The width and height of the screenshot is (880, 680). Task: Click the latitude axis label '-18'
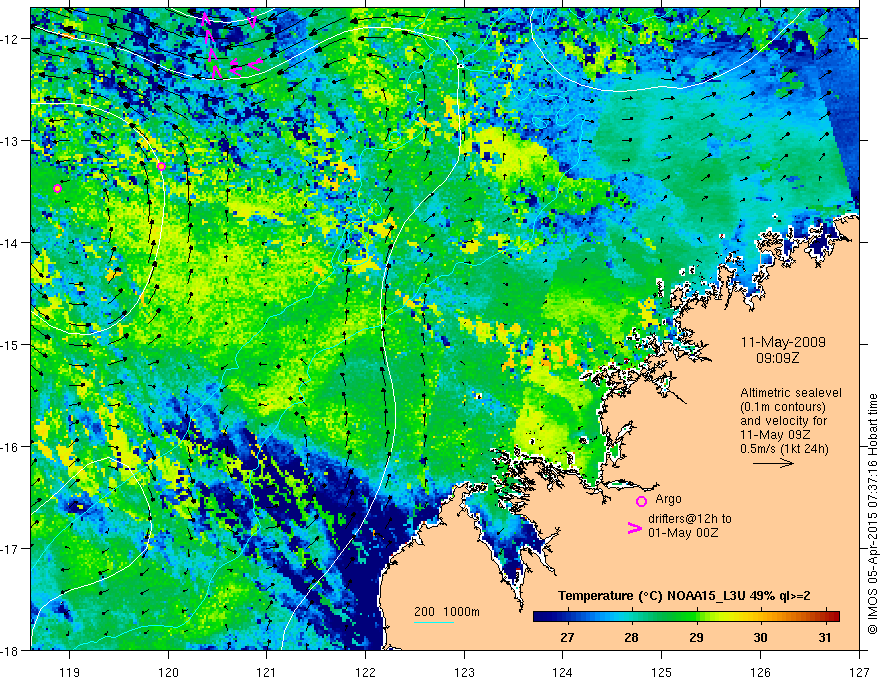coord(12,650)
